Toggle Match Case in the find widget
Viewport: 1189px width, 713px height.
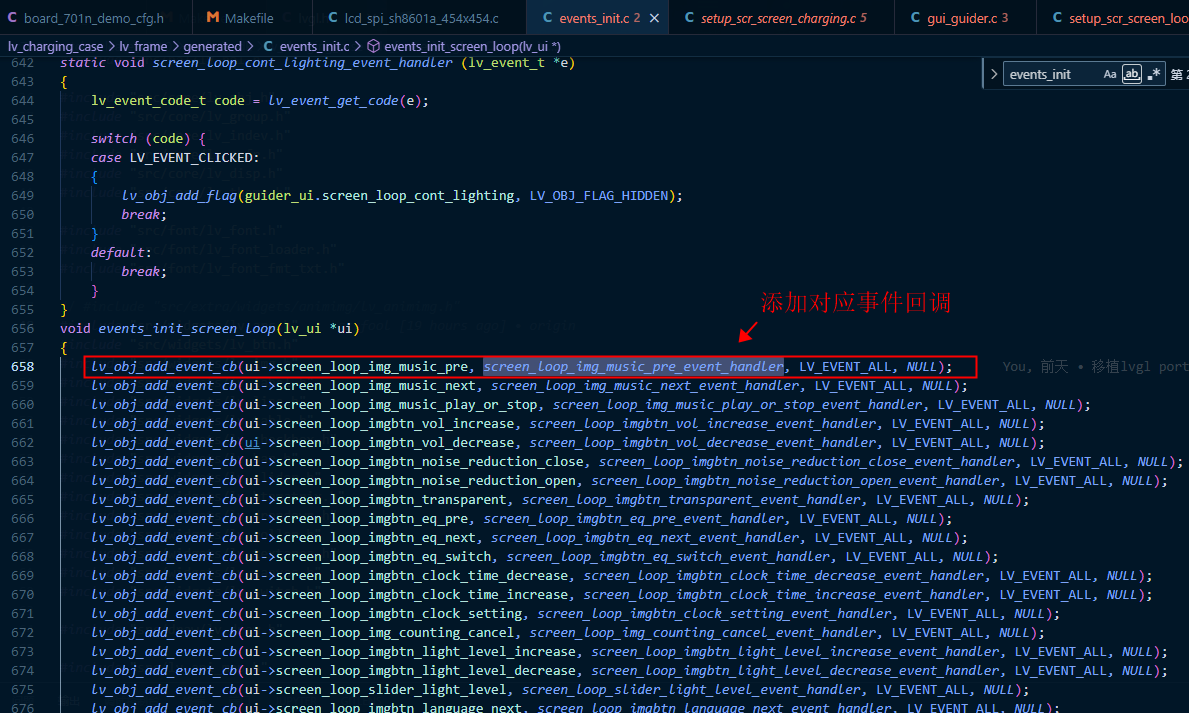coord(1110,74)
